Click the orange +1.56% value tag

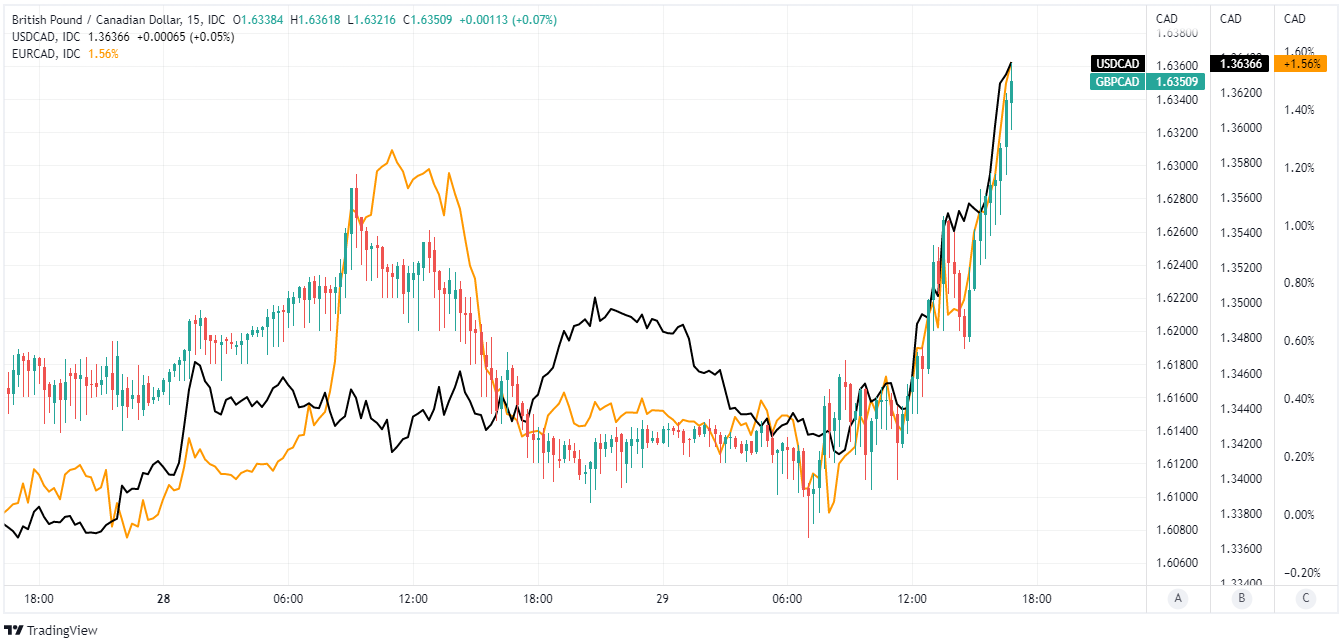pos(1304,63)
